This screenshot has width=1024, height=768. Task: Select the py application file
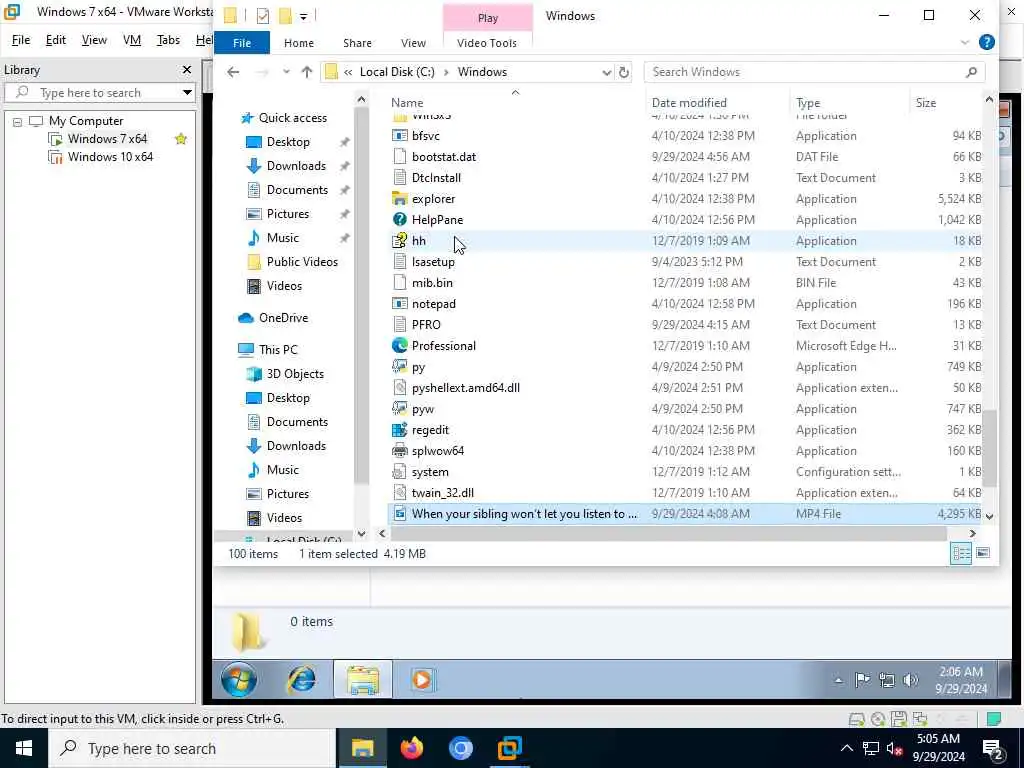[x=418, y=366]
